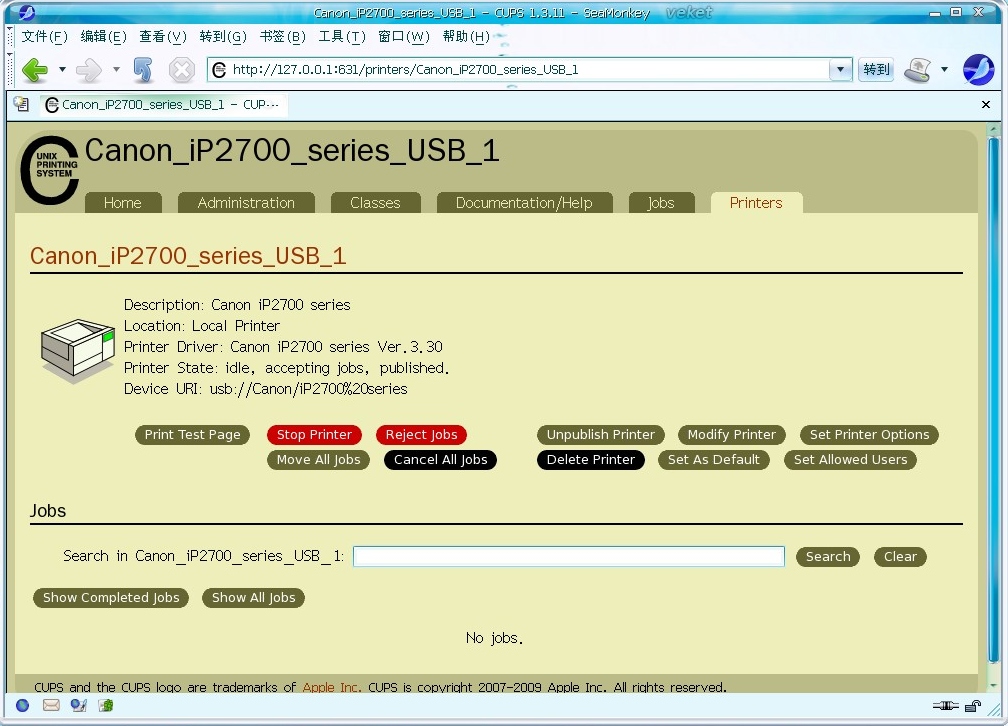This screenshot has height=726, width=1008.
Task: Open the Mail envelope icon in the status bar
Action: [51, 705]
